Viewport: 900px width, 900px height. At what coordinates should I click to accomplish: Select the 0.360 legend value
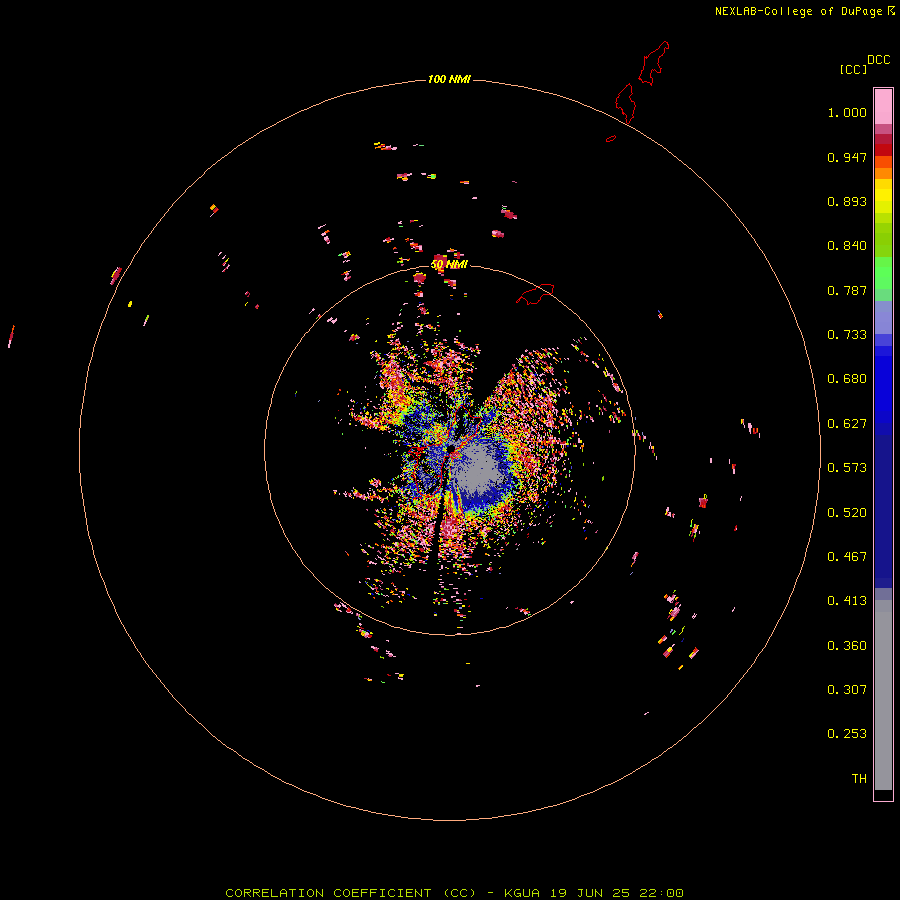847,646
